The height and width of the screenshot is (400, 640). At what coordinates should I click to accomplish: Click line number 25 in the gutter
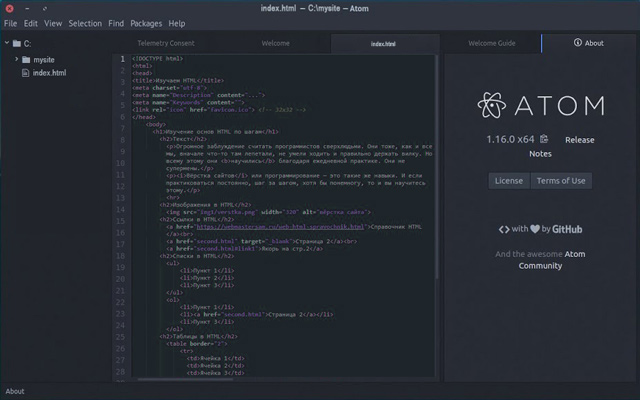point(120,337)
